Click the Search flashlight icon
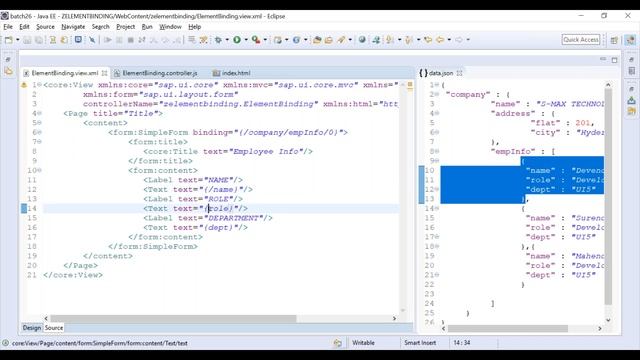 point(341,40)
